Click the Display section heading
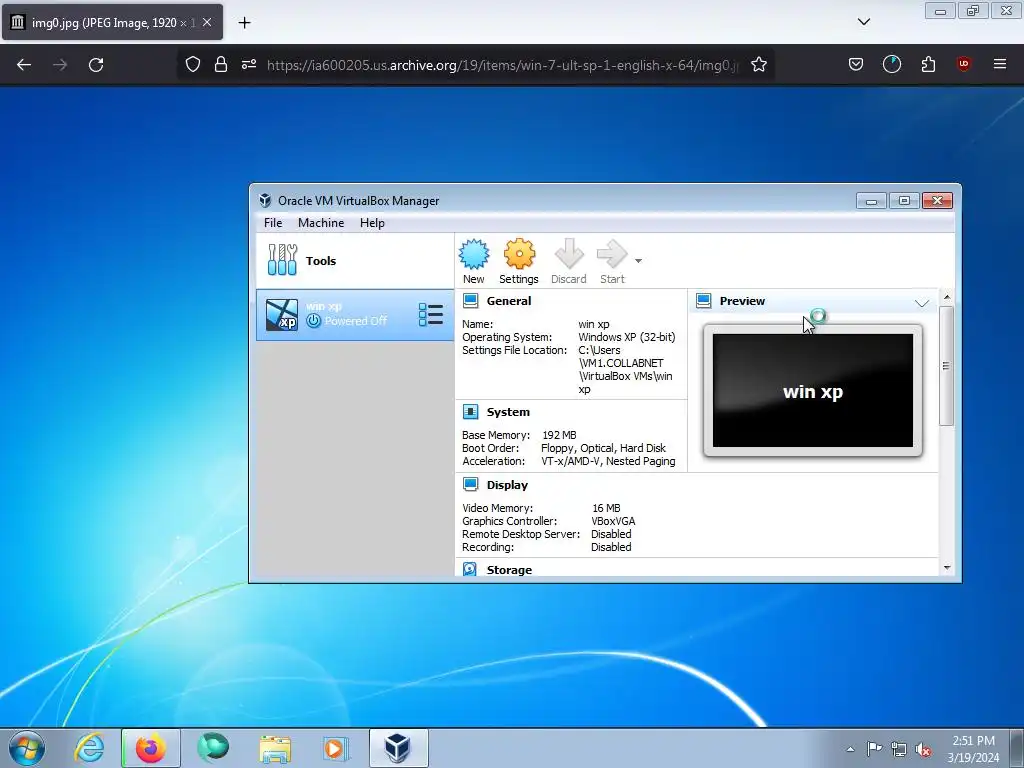1024x768 pixels. point(507,485)
